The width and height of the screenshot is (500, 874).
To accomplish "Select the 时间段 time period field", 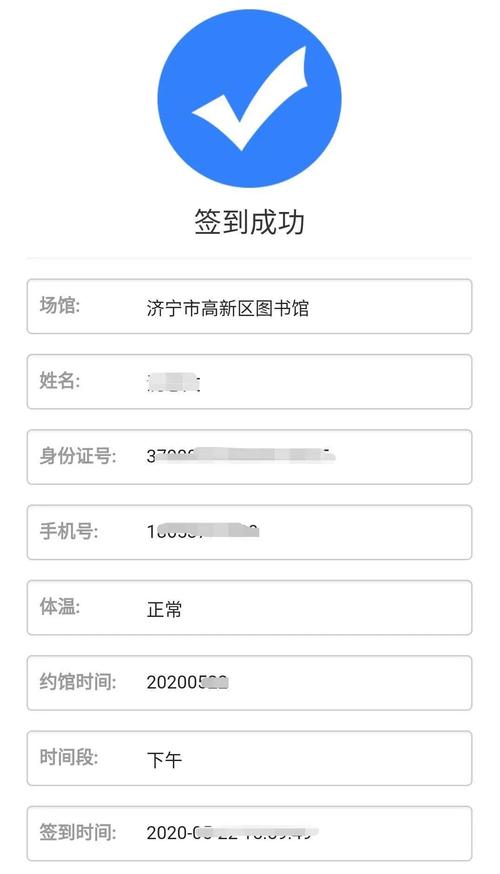I will 249,758.
